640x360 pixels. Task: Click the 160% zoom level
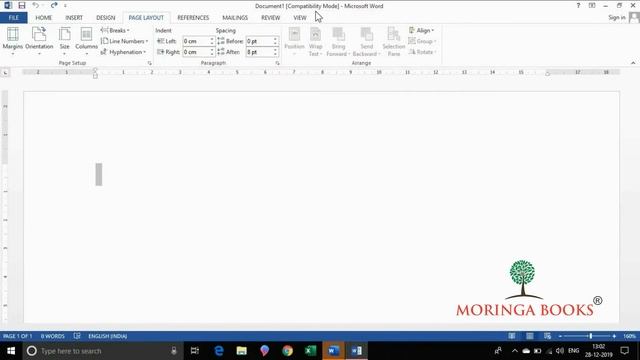pos(629,336)
